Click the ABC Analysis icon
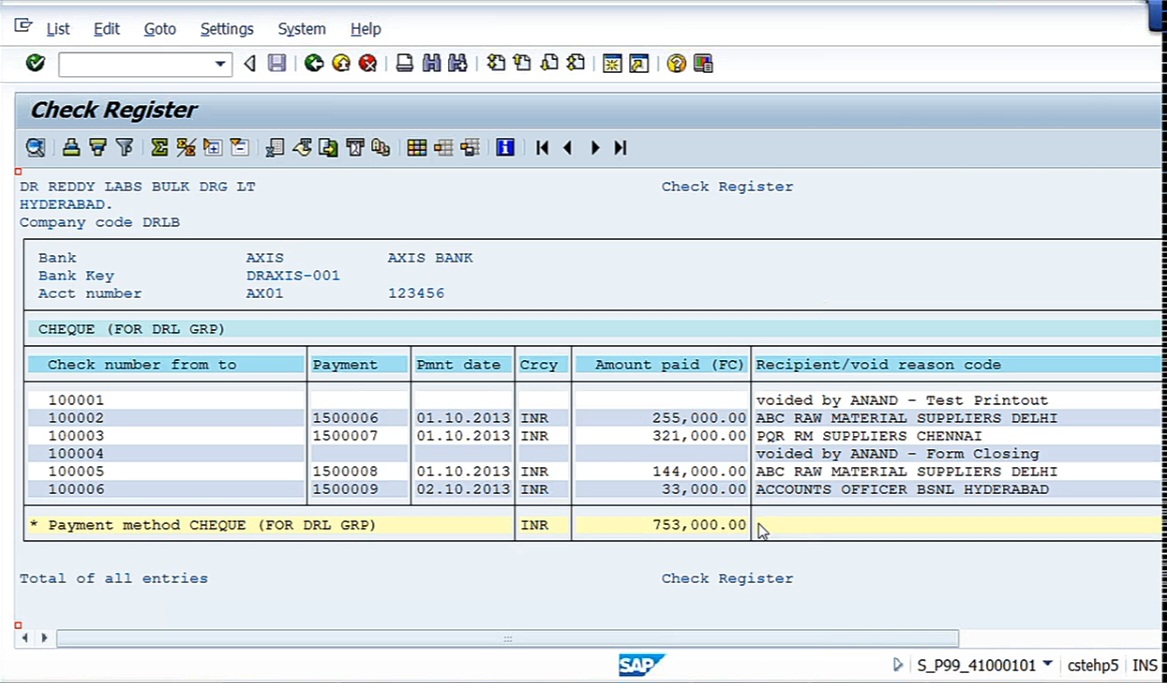This screenshot has height=683, width=1167. (x=381, y=147)
